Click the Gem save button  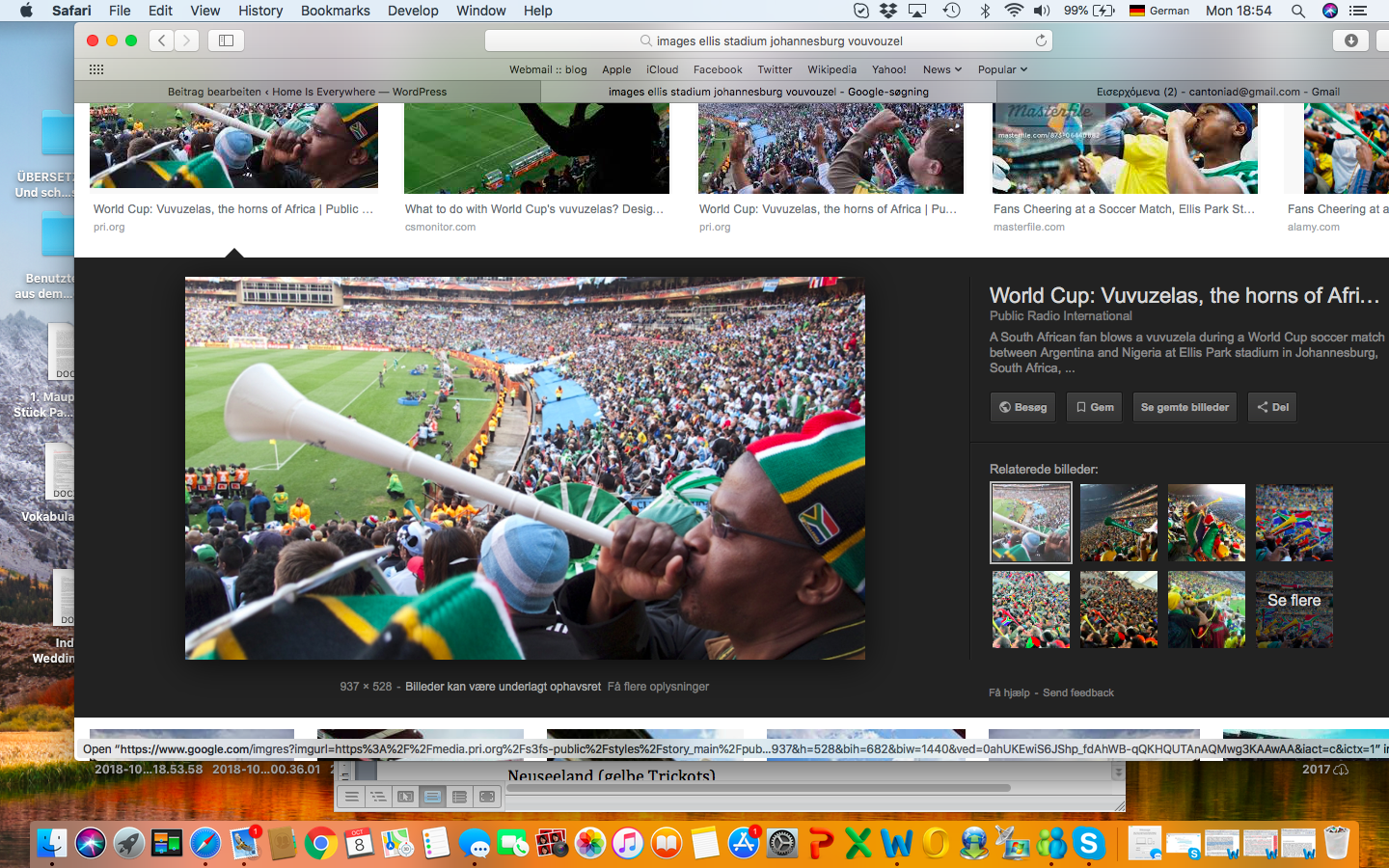[1095, 407]
